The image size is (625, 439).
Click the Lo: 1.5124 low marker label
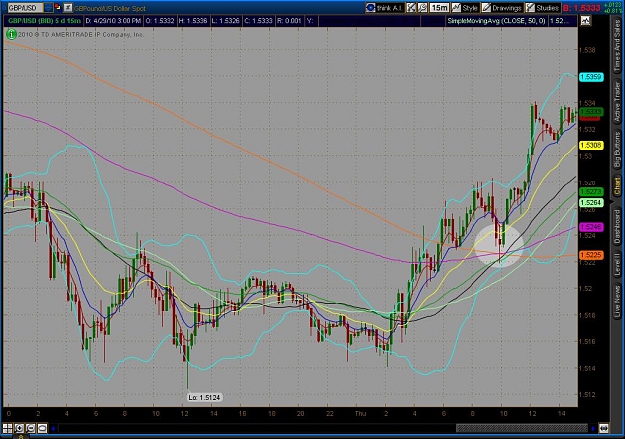204,398
